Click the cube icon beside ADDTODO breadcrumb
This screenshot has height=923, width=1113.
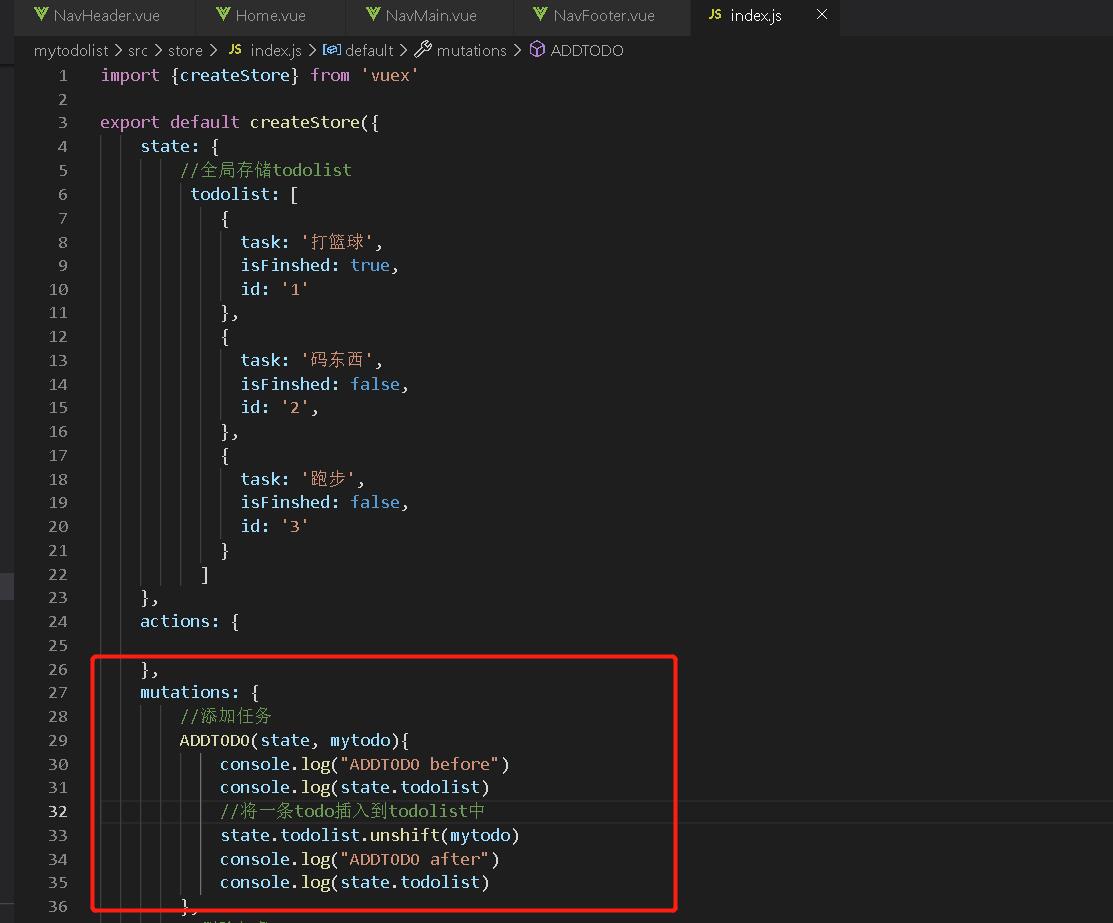click(x=537, y=50)
